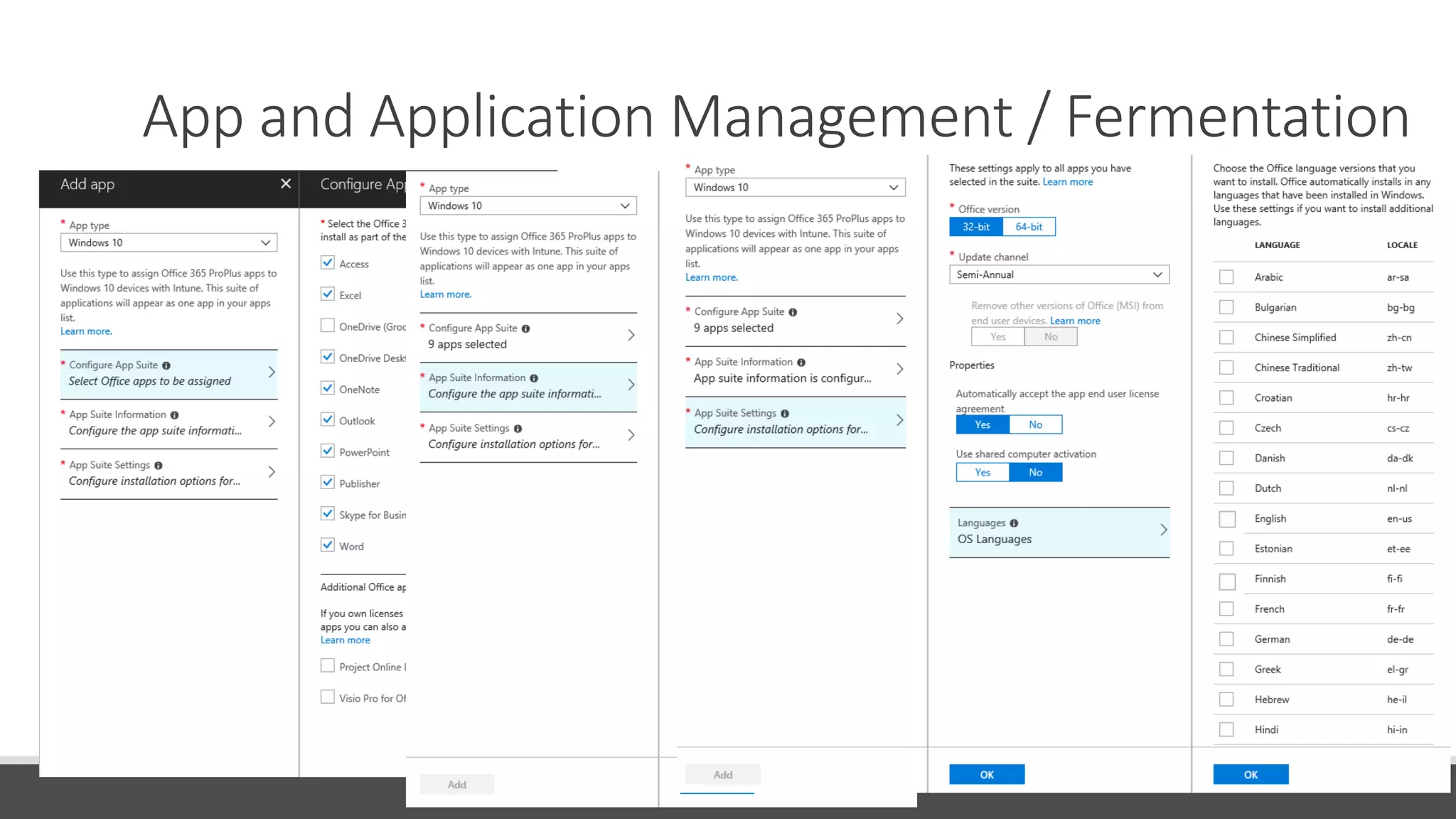
Task: Choose Yes for shared computer activation
Action: [983, 472]
